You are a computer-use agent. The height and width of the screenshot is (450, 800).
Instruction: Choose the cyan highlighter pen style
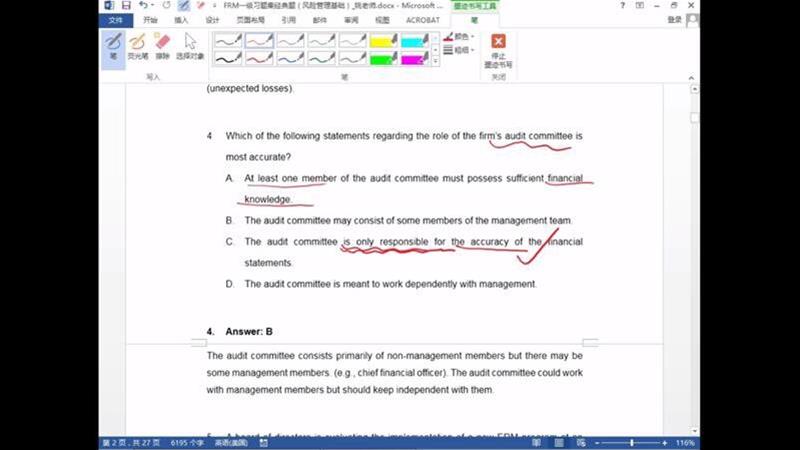[415, 41]
